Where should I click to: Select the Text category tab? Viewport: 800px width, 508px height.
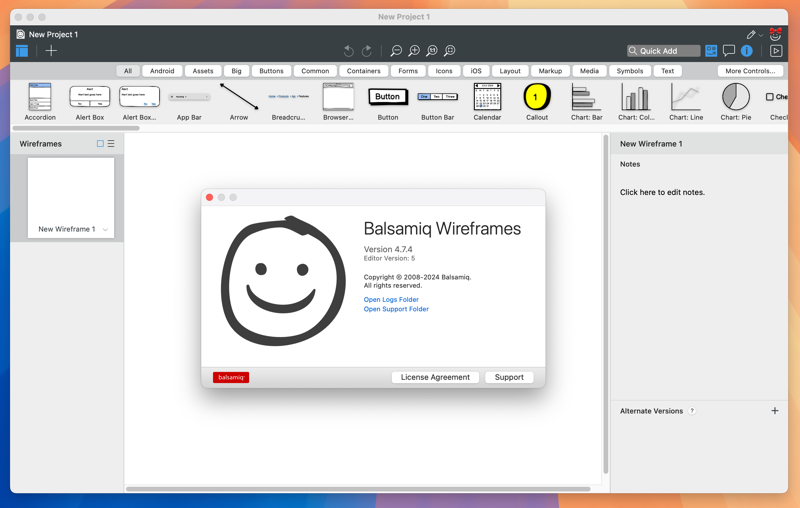tap(668, 71)
